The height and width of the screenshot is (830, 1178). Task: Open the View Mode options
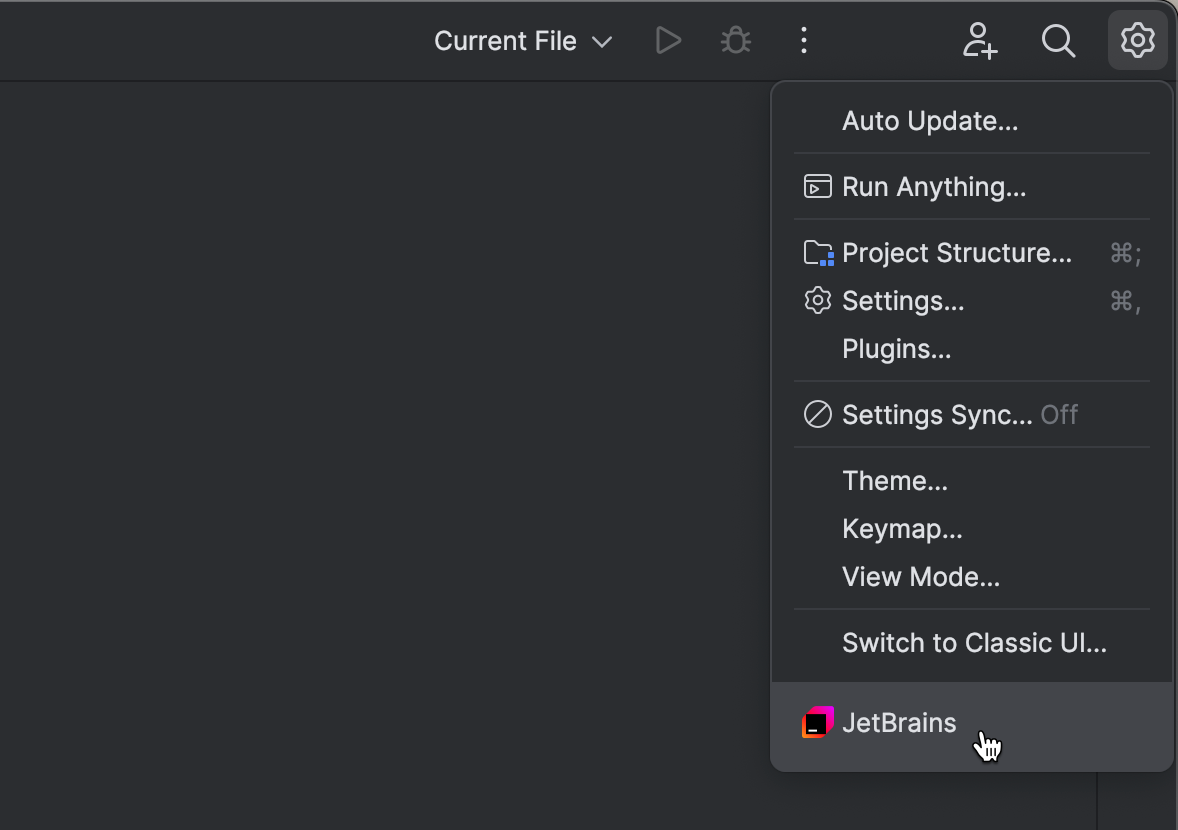coord(920,576)
